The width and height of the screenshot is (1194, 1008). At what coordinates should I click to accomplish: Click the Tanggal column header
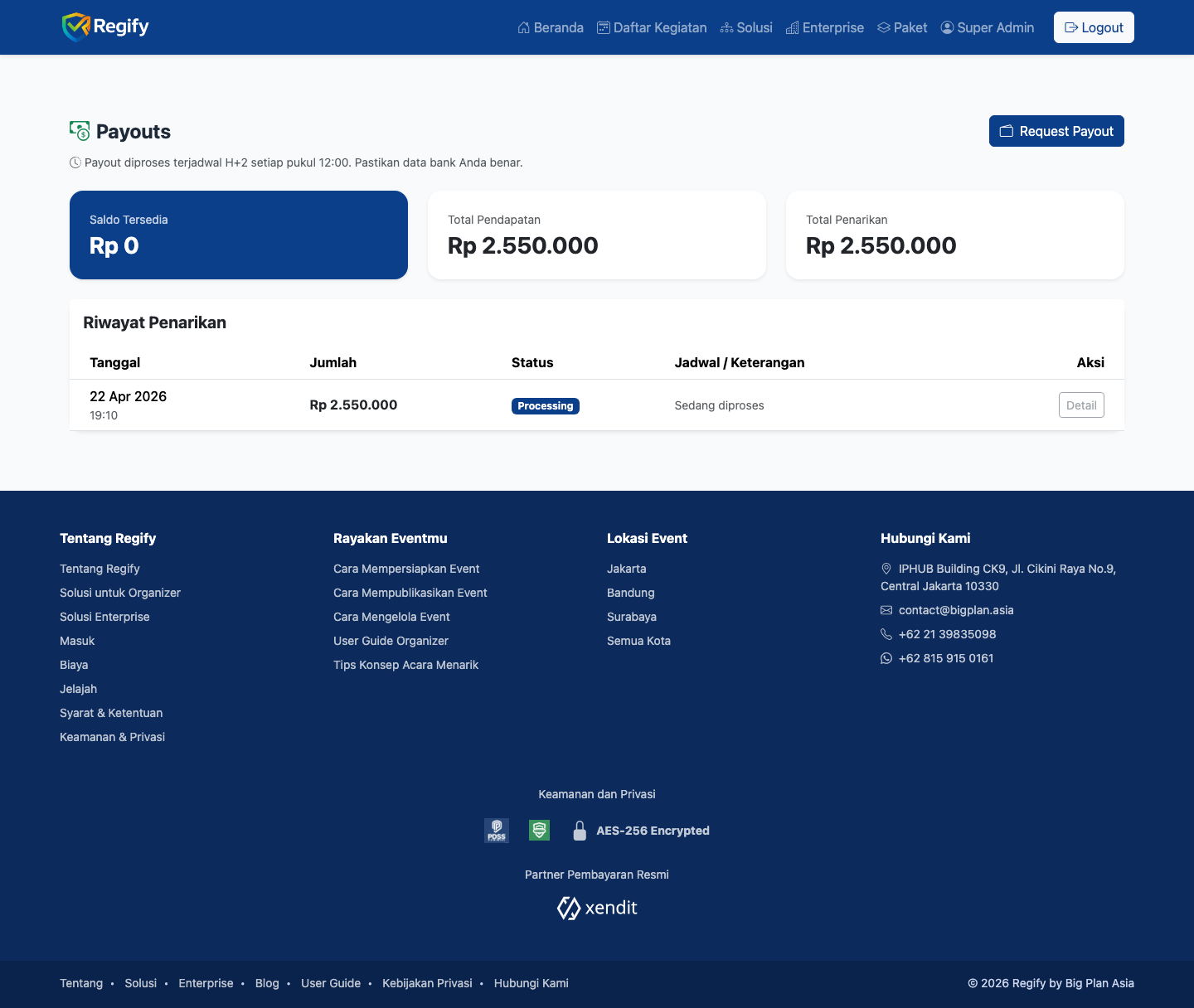click(x=115, y=362)
